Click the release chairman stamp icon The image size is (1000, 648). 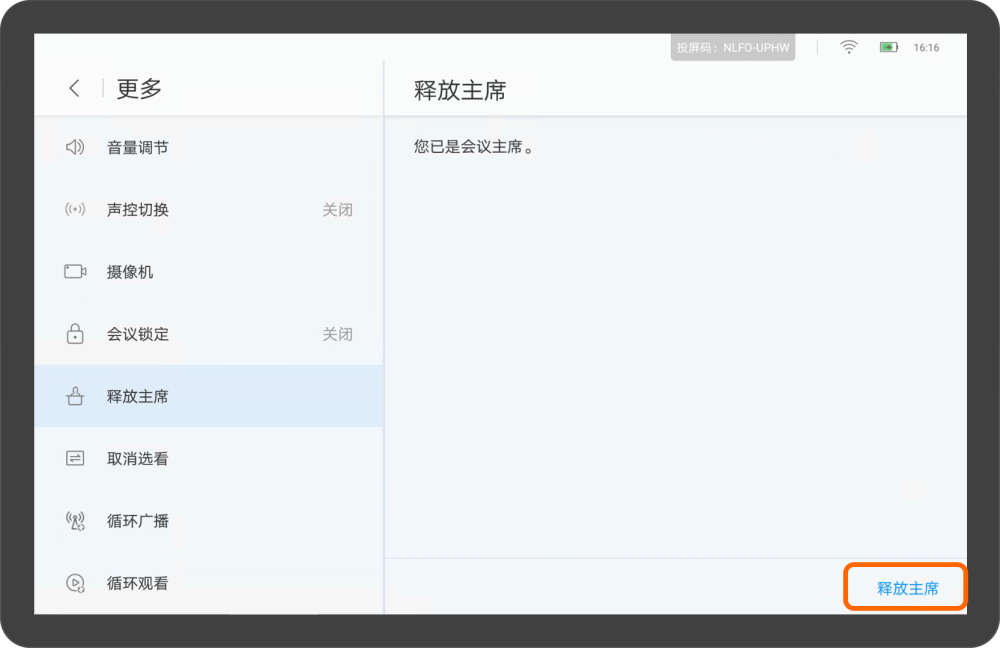click(x=74, y=396)
